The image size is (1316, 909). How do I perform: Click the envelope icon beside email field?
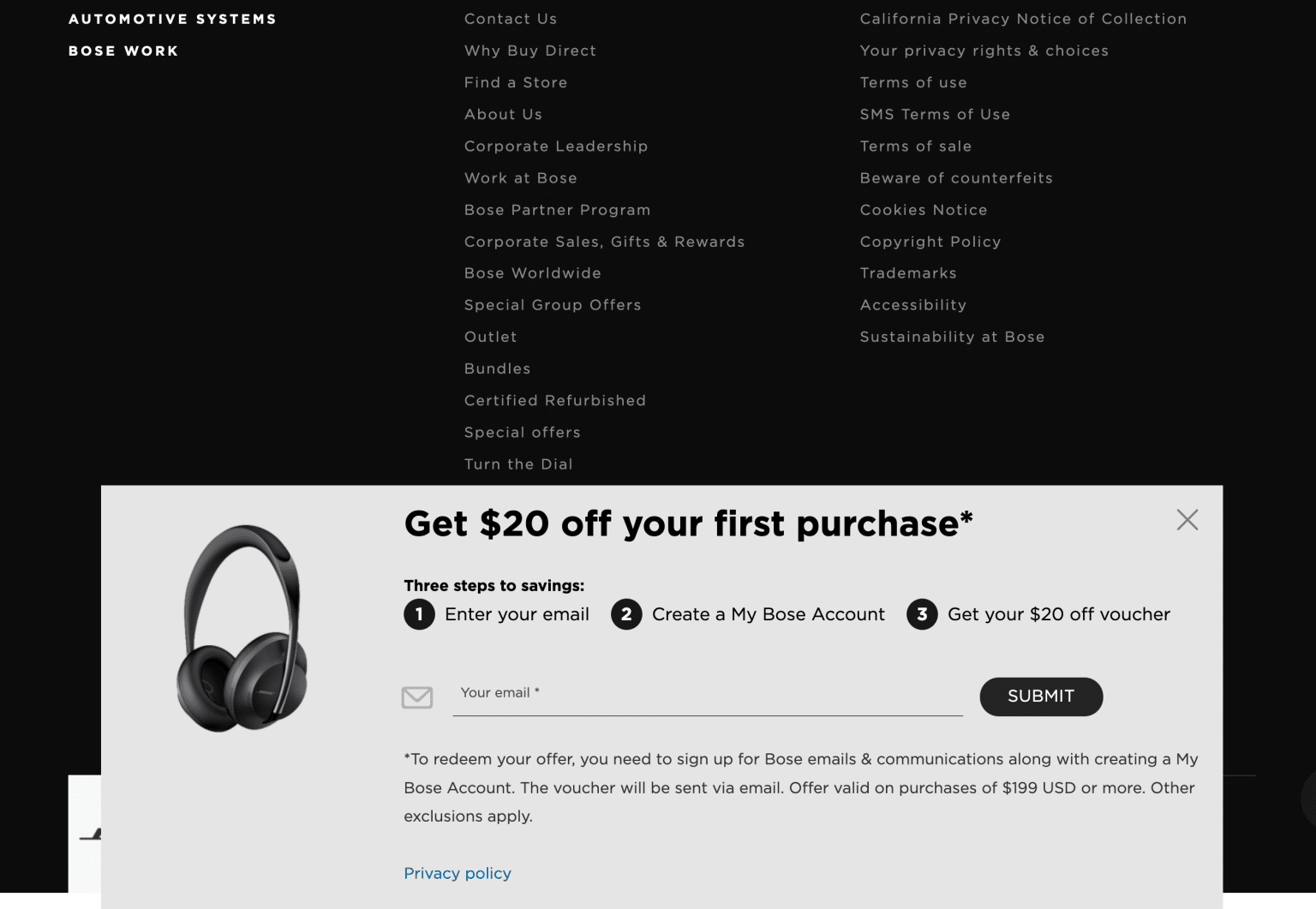[417, 697]
